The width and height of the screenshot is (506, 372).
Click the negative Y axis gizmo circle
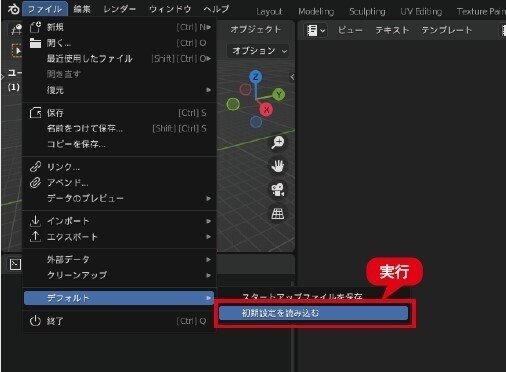(x=233, y=104)
